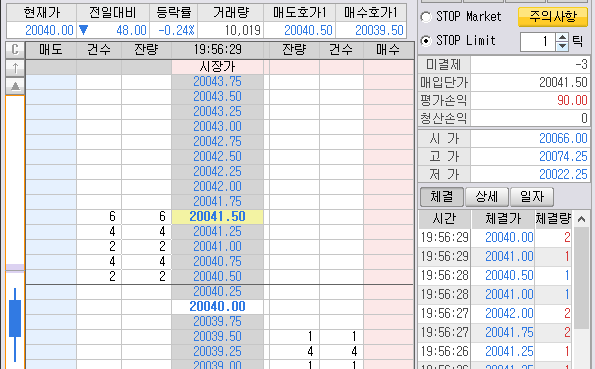Click price 20043.00 in the ladder
Image resolution: width=595 pixels, height=369 pixels.
coord(217,126)
